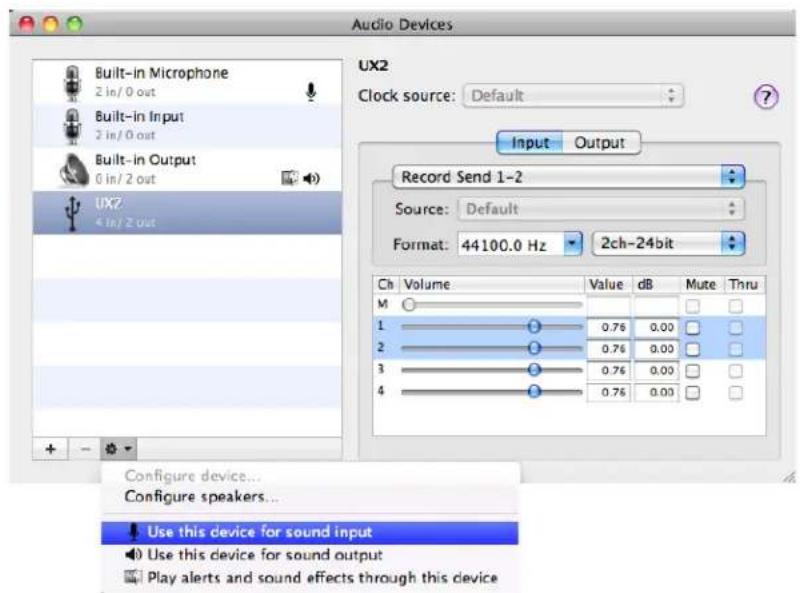Choose Configure speakers from the menu
800x593 pixels.
[202, 497]
